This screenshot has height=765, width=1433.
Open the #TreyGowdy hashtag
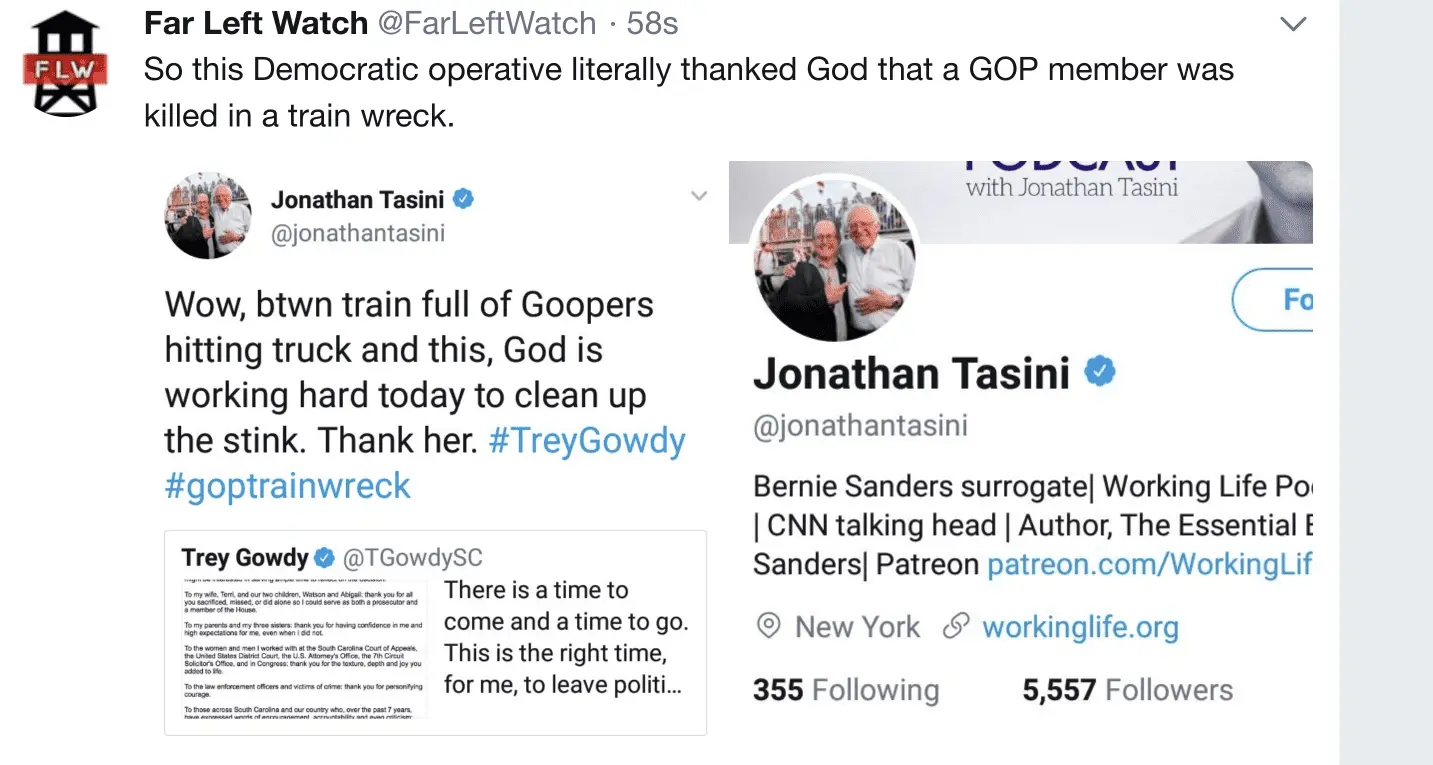[x=587, y=441]
